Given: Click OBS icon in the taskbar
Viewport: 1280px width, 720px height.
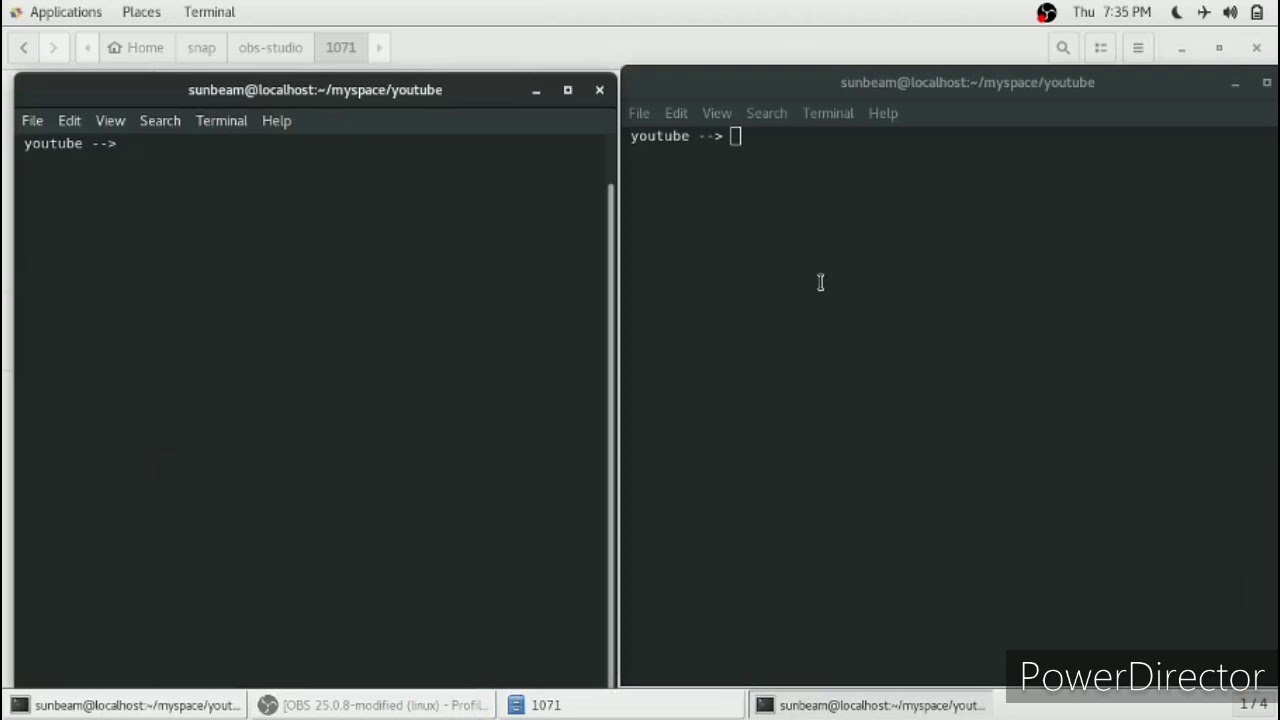Looking at the screenshot, I should point(268,705).
